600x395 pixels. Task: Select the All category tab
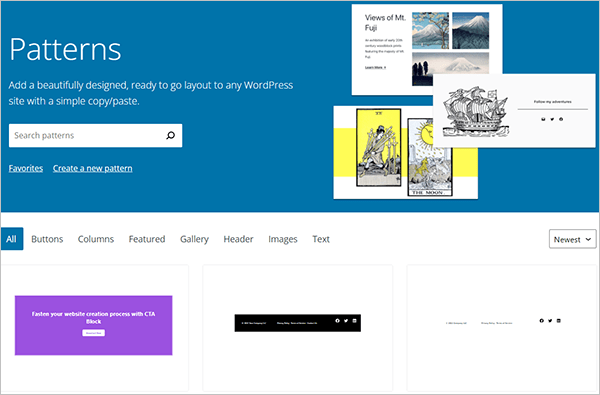click(x=11, y=239)
